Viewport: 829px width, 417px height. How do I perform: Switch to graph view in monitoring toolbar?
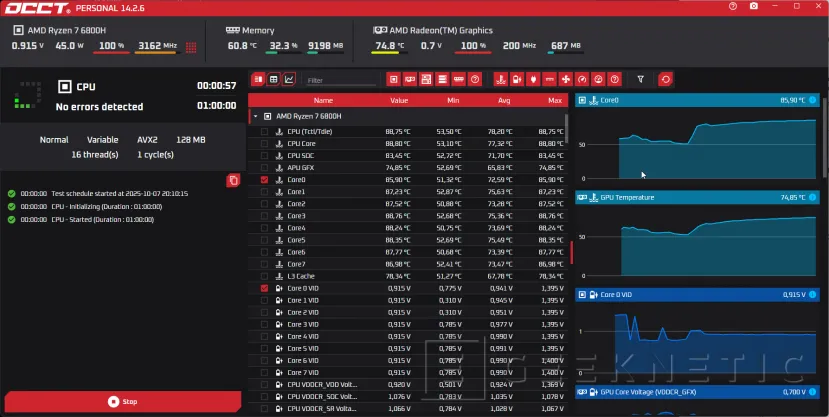tap(290, 79)
